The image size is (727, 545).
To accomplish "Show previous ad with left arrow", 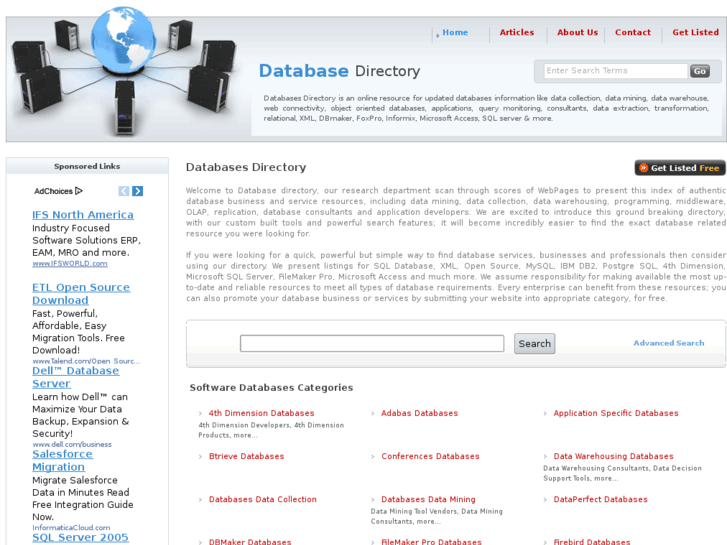I will pos(124,191).
